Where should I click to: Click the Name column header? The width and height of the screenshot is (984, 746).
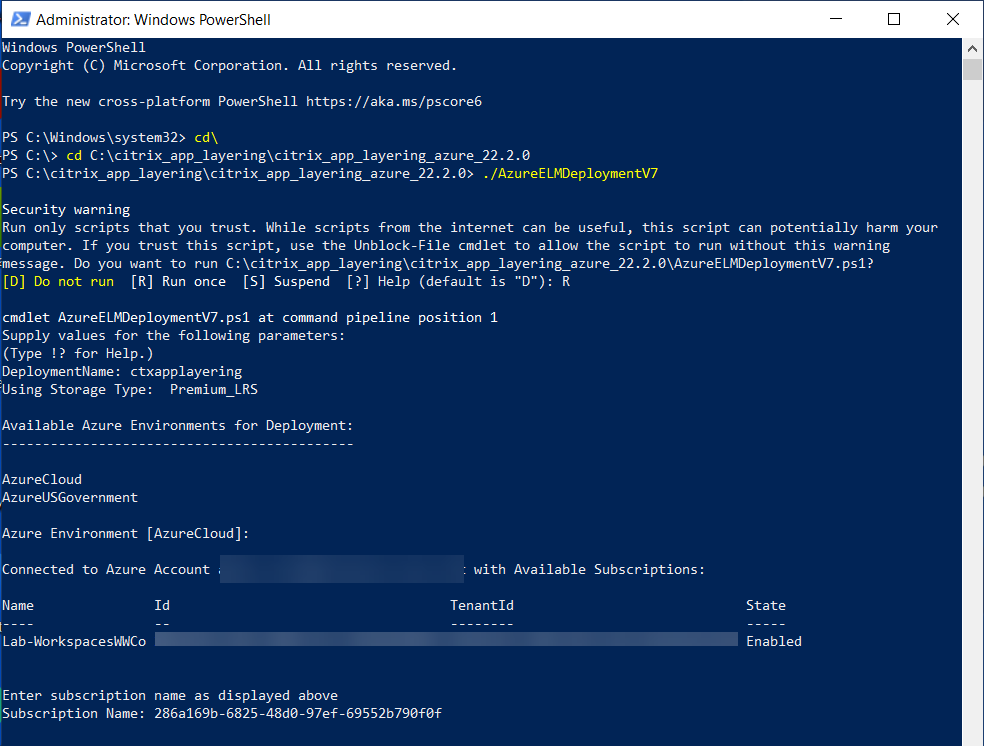[18, 605]
